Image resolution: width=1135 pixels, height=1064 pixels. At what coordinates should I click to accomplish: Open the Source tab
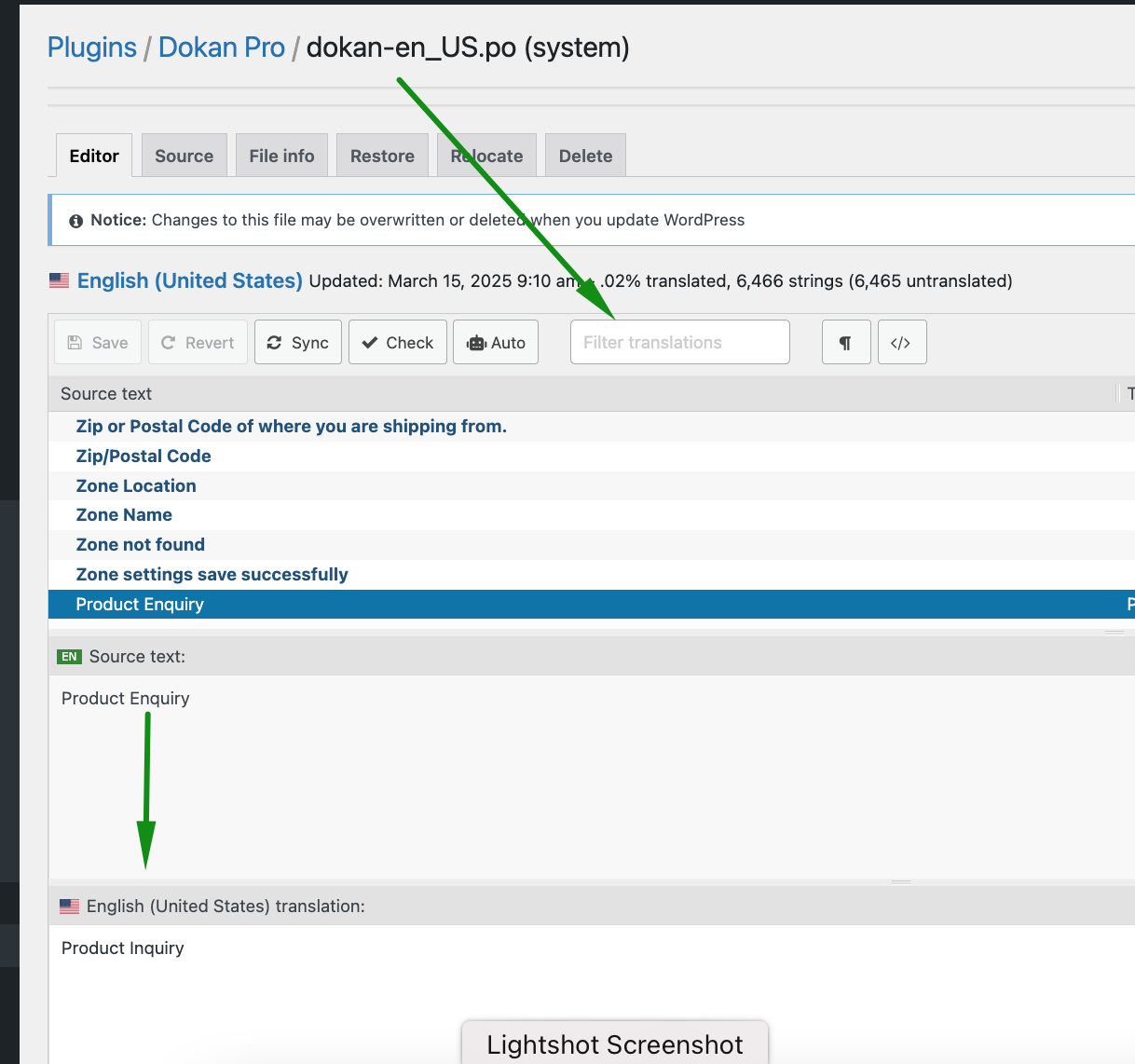pos(185,156)
